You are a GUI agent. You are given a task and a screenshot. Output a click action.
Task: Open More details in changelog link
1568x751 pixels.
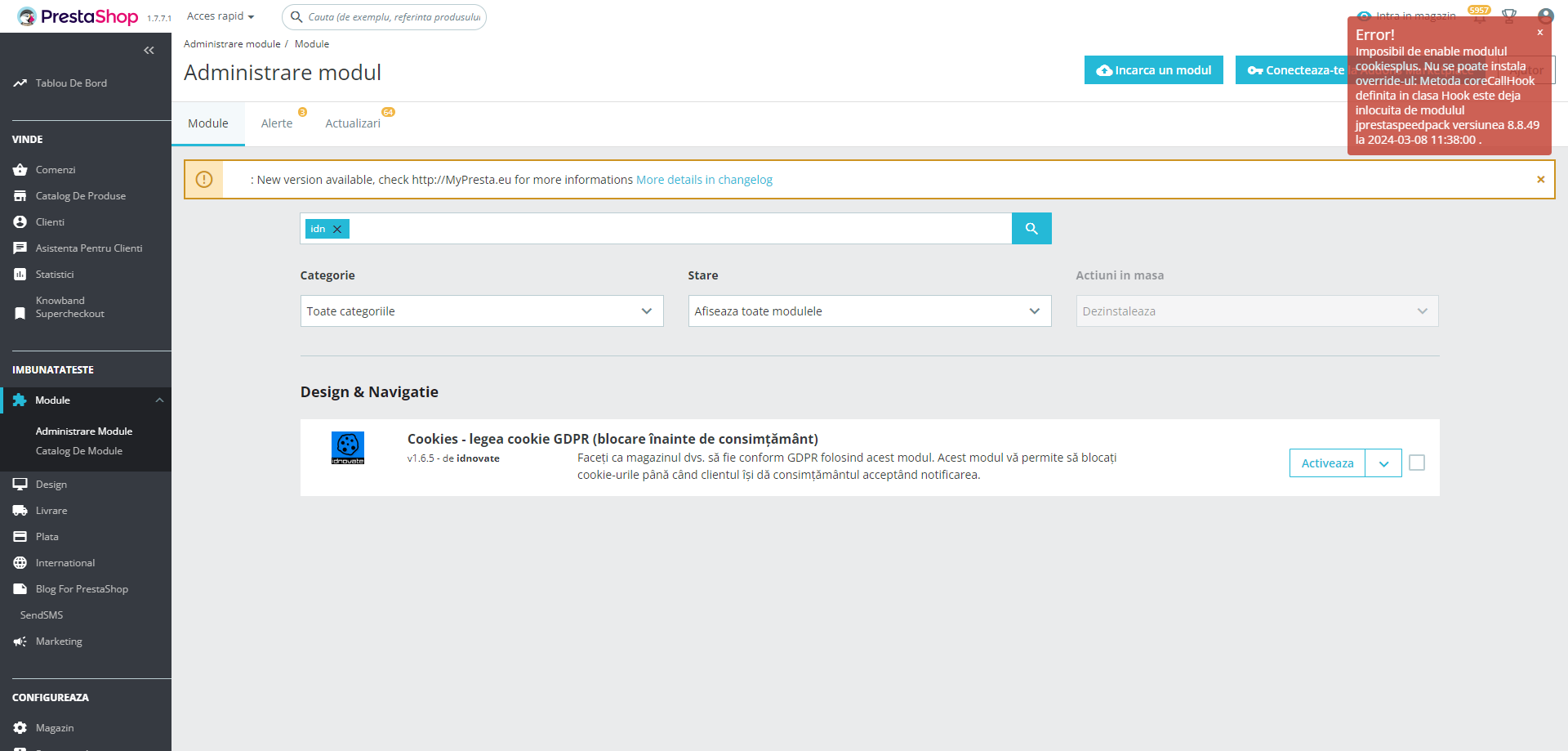click(704, 180)
